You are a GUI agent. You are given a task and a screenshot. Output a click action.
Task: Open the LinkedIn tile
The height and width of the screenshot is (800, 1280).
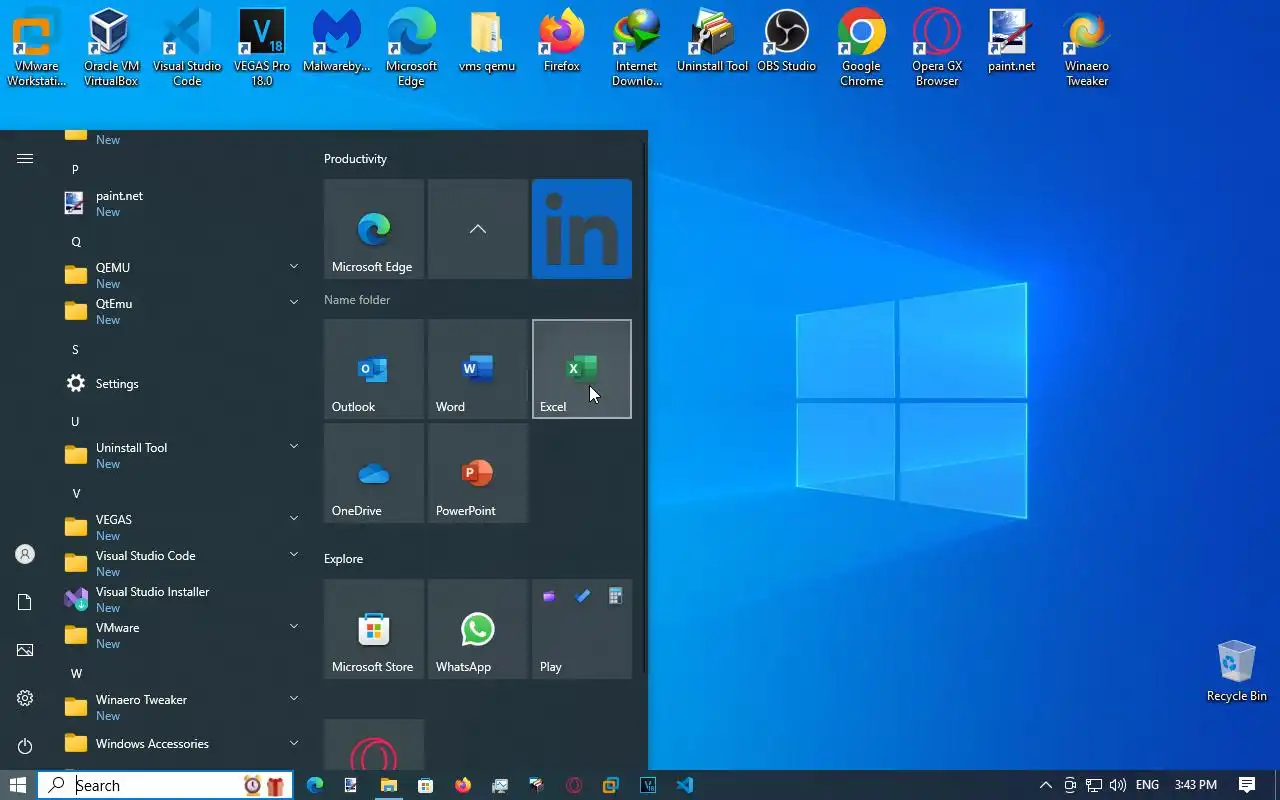(582, 229)
